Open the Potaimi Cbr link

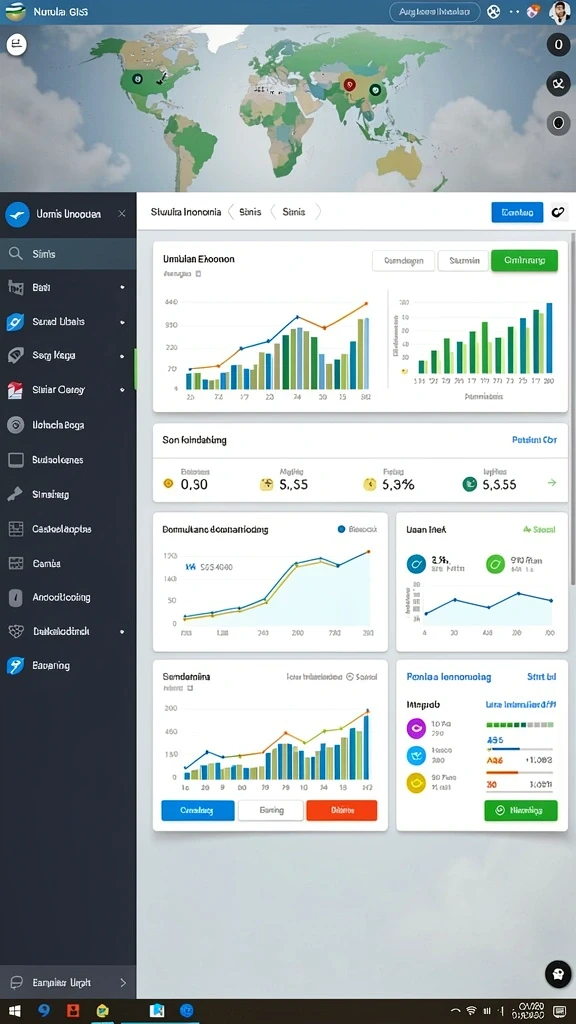pos(534,440)
